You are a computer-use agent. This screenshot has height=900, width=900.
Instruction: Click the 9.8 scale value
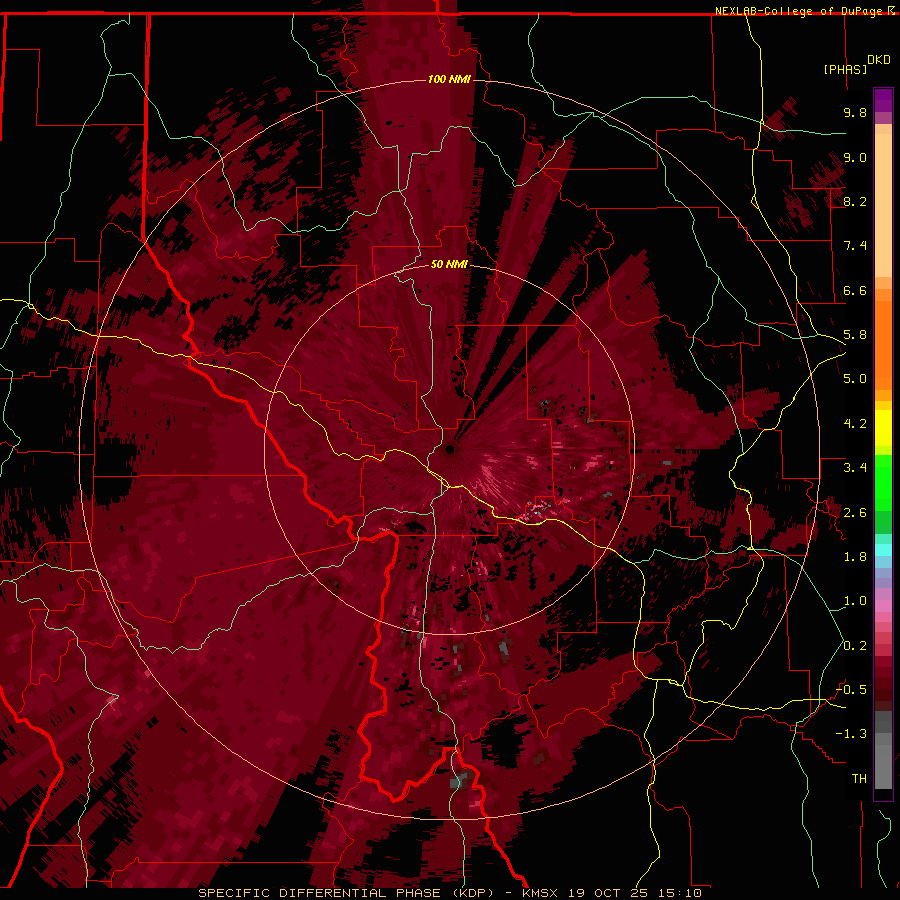pos(855,112)
